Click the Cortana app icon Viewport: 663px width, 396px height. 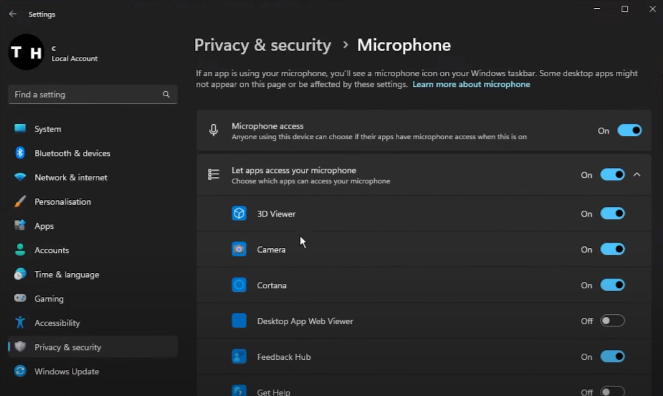tap(239, 285)
